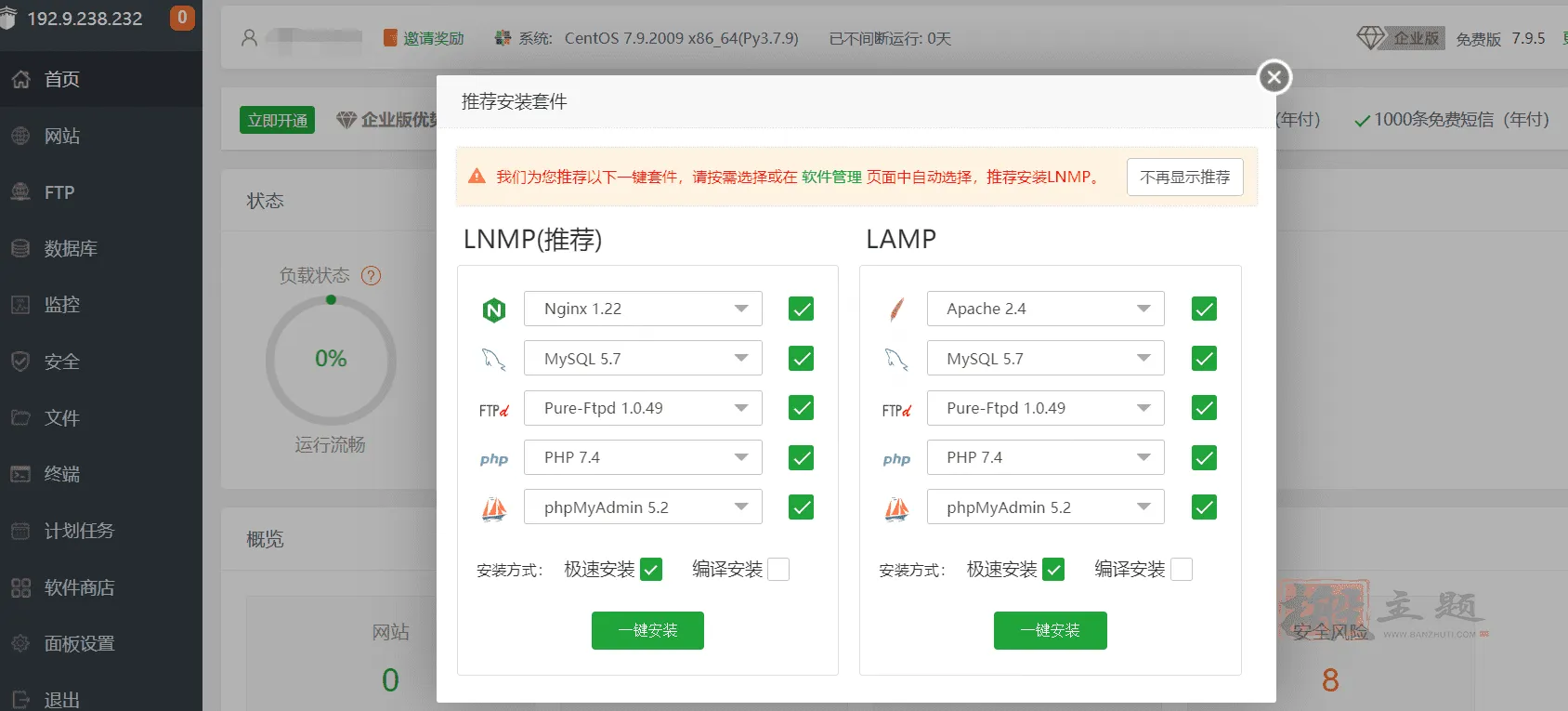Viewport: 1568px width, 711px height.
Task: Open the 软件管理 link in notice
Action: [832, 177]
